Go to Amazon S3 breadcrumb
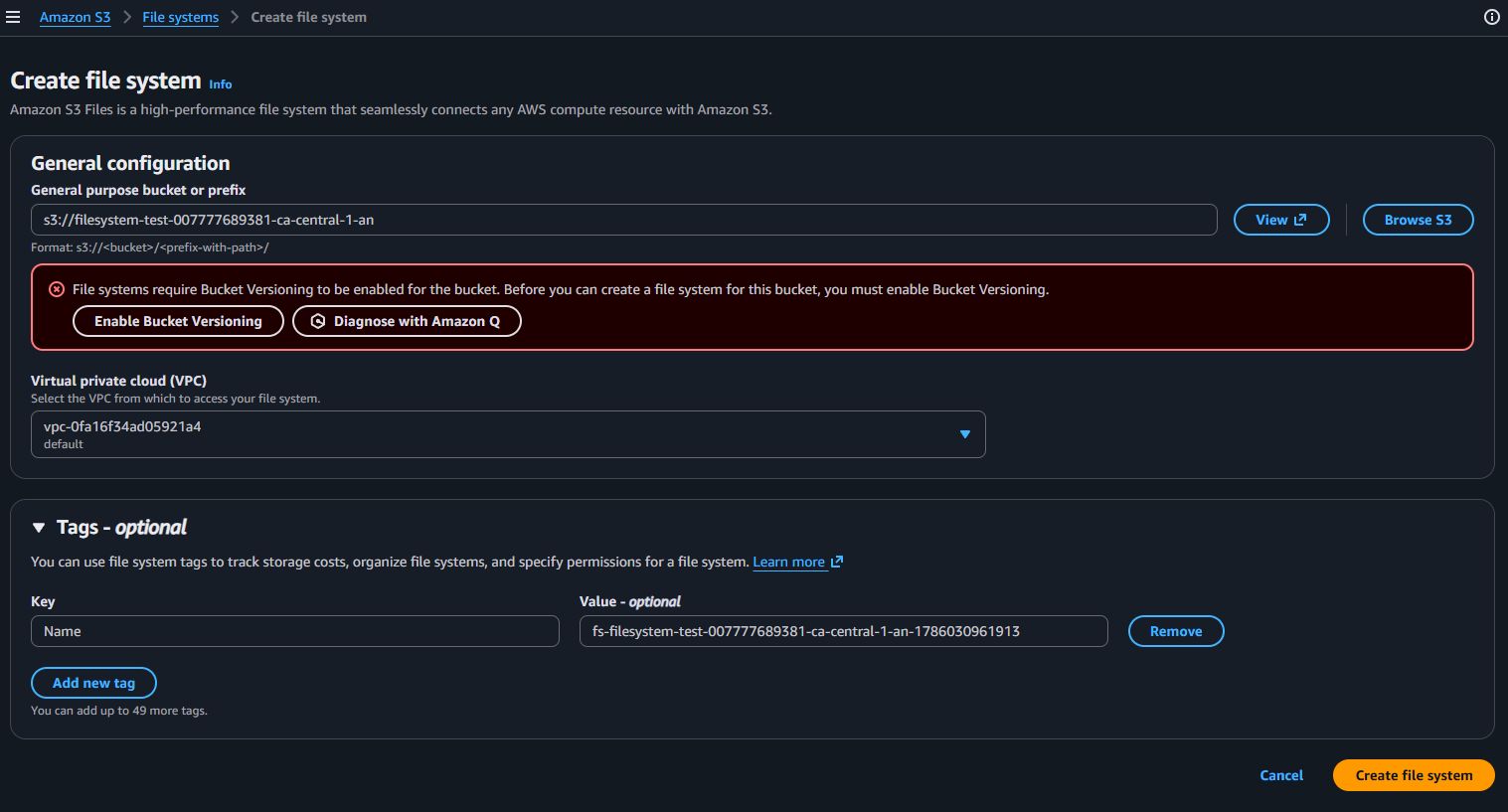The width and height of the screenshot is (1508, 812). coord(75,17)
